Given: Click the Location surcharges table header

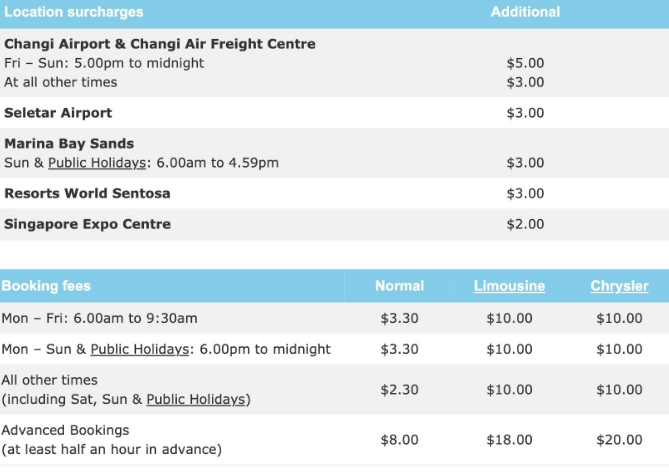Looking at the screenshot, I should coord(72,12).
